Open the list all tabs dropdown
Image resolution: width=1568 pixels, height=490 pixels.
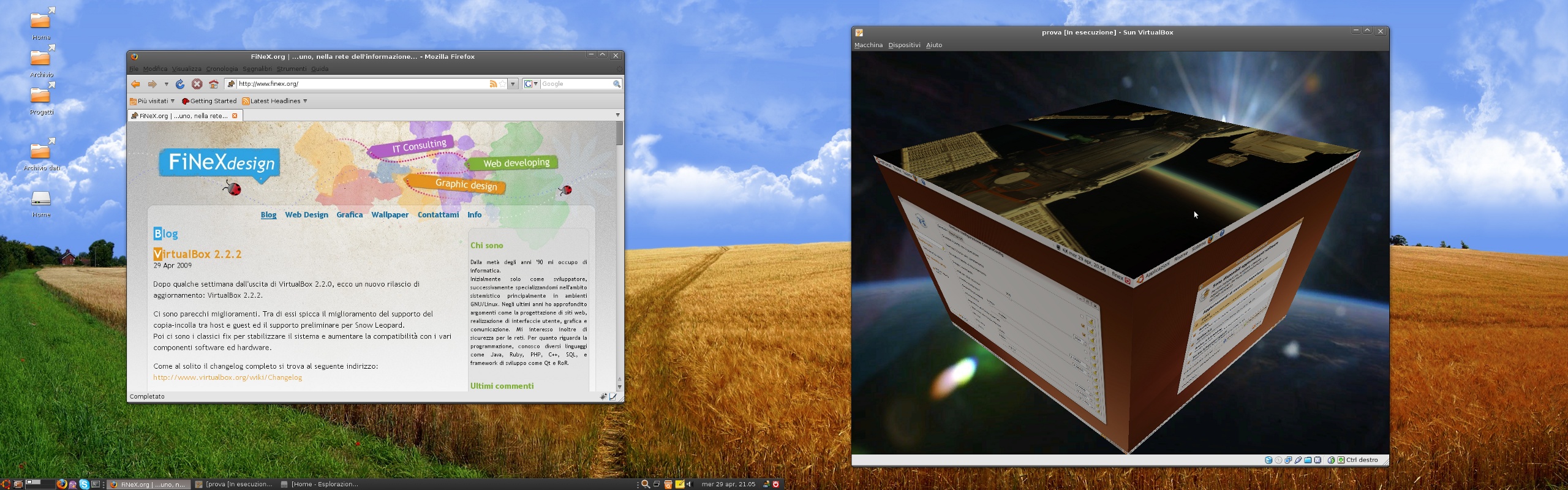(617, 115)
